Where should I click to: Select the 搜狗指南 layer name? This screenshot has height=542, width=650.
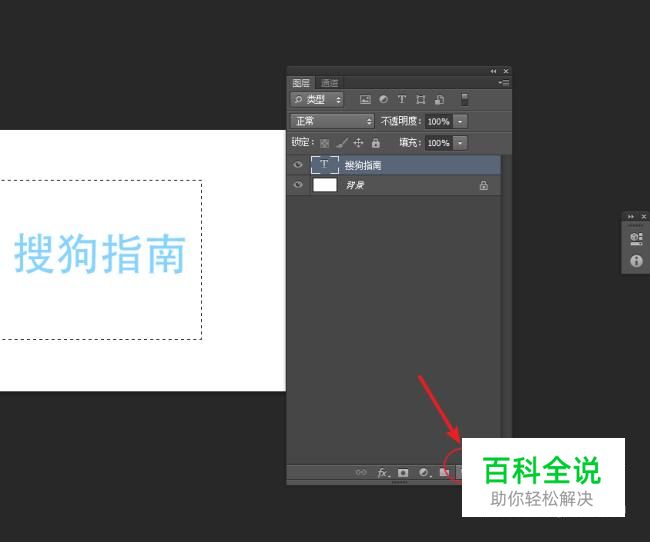pyautogui.click(x=363, y=165)
